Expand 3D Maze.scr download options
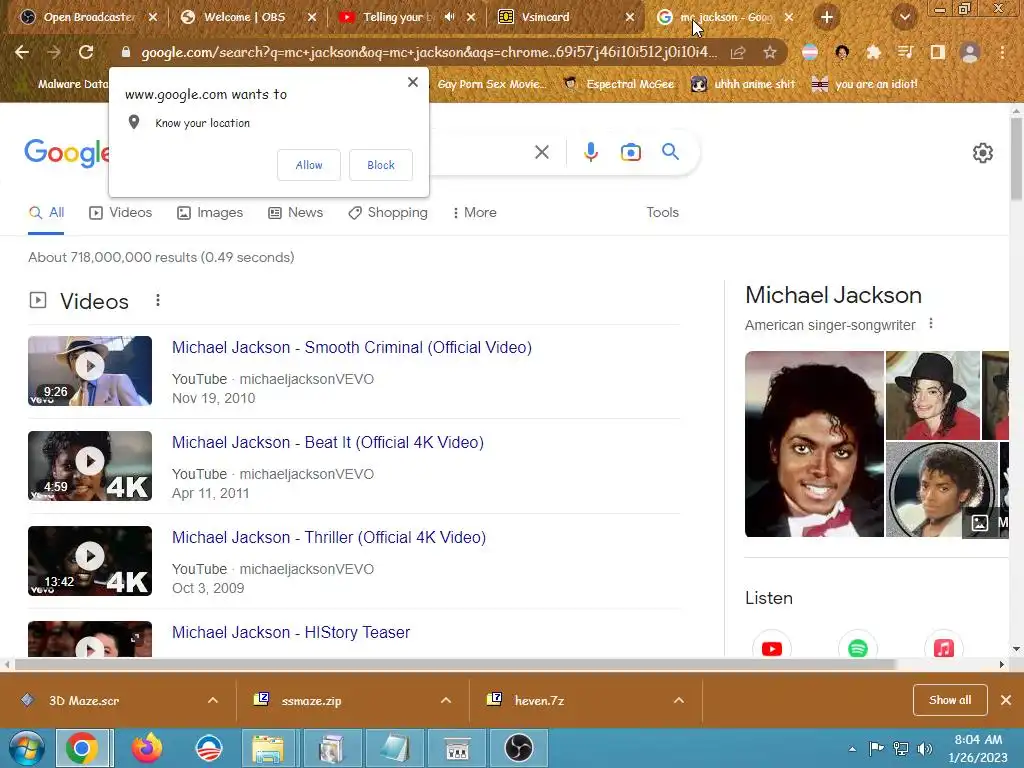 click(212, 700)
